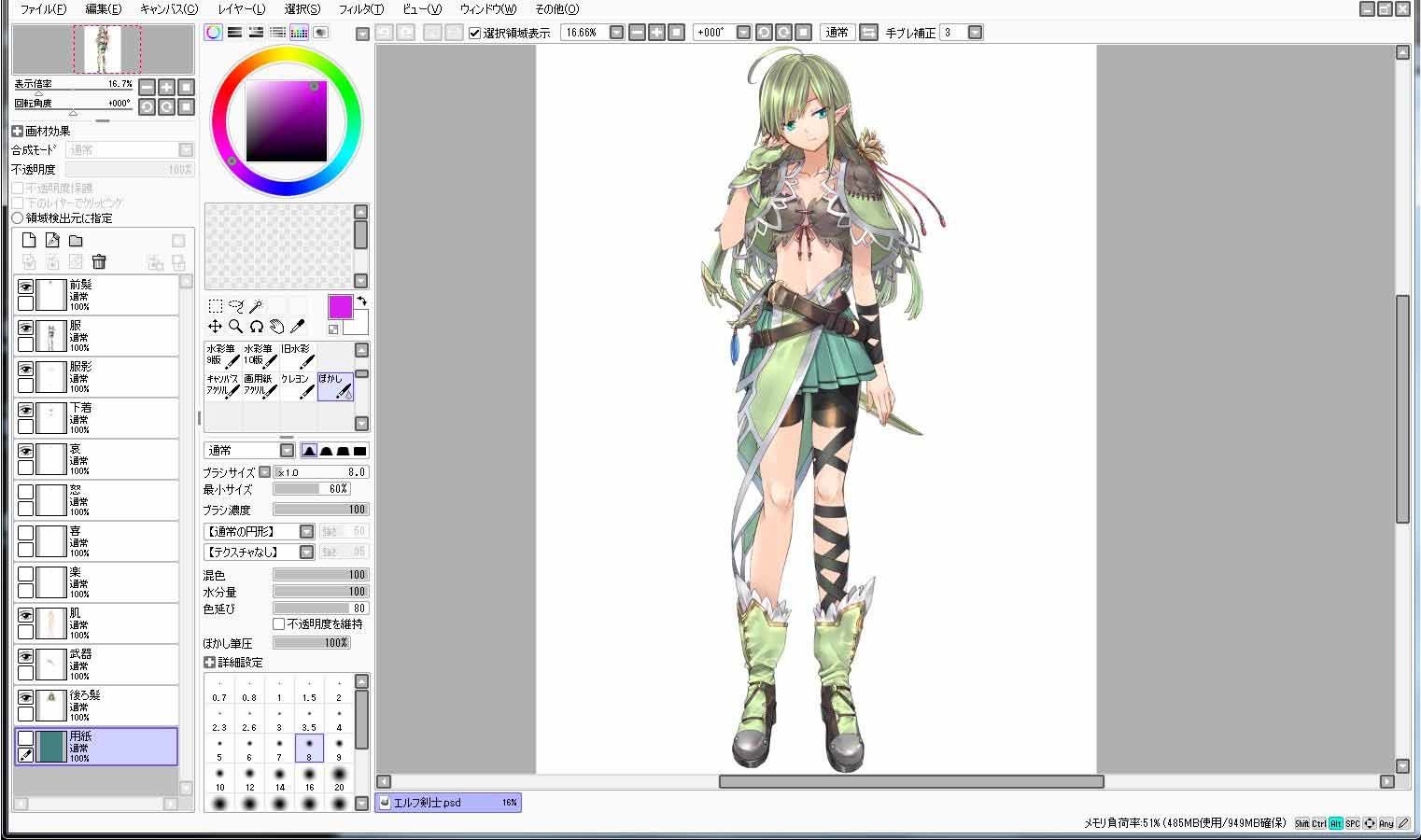This screenshot has width=1421, height=840.
Task: Select the rectangular selection tool
Action: pos(215,306)
